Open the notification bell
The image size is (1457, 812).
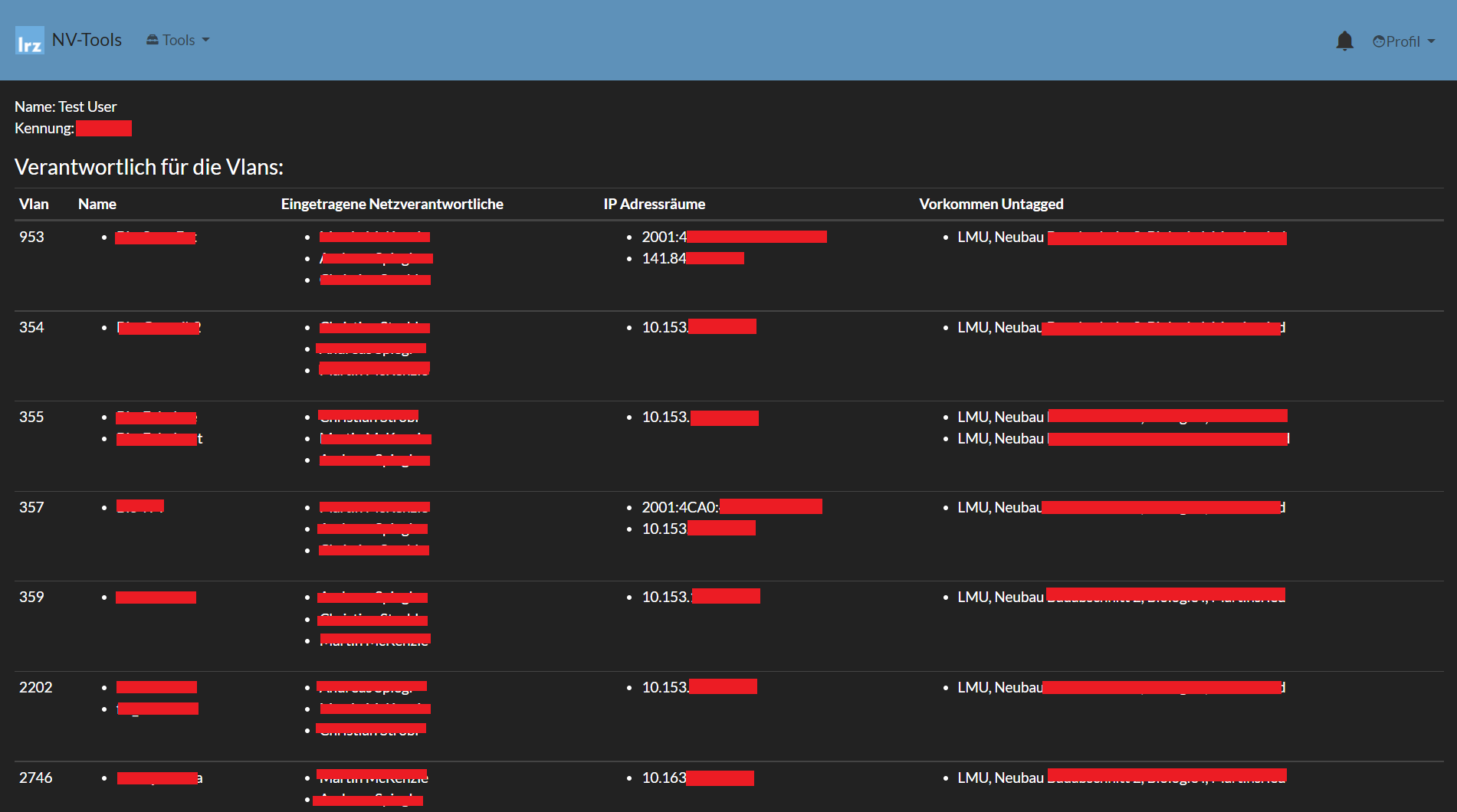coord(1344,41)
